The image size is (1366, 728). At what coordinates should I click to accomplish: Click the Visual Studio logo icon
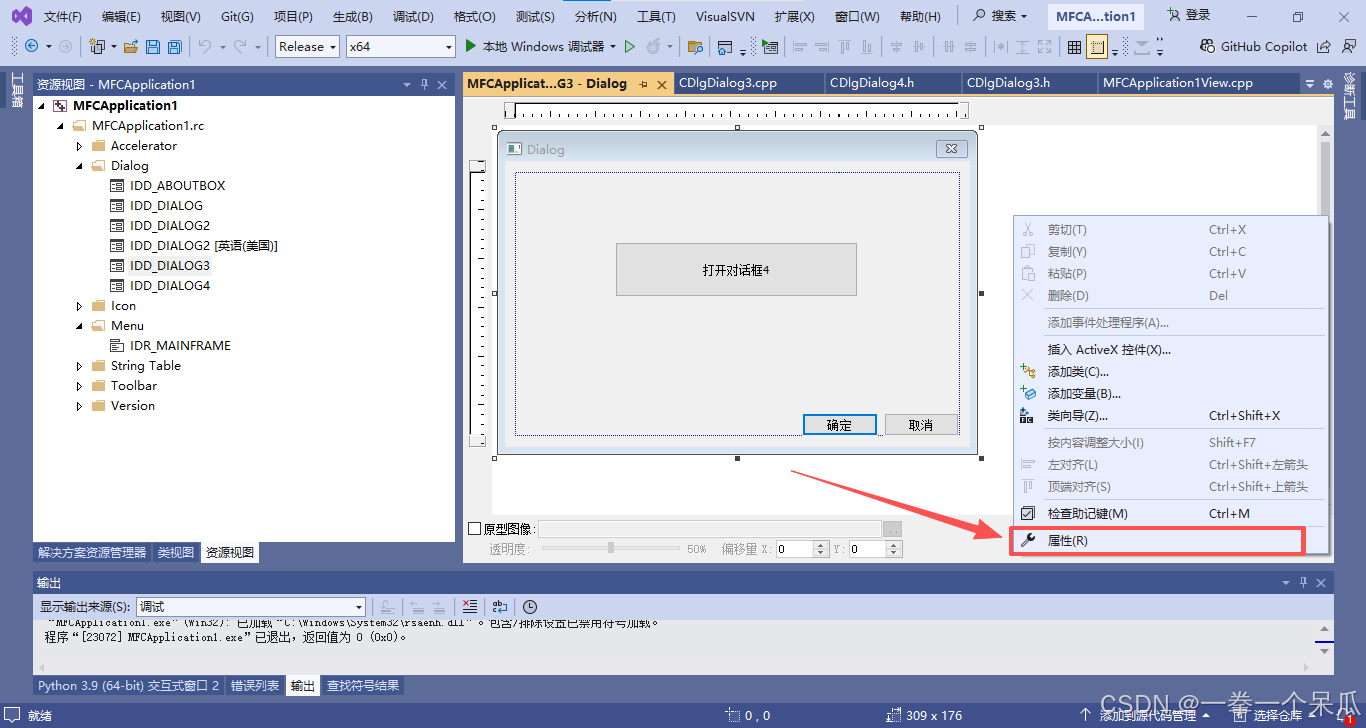tap(21, 16)
